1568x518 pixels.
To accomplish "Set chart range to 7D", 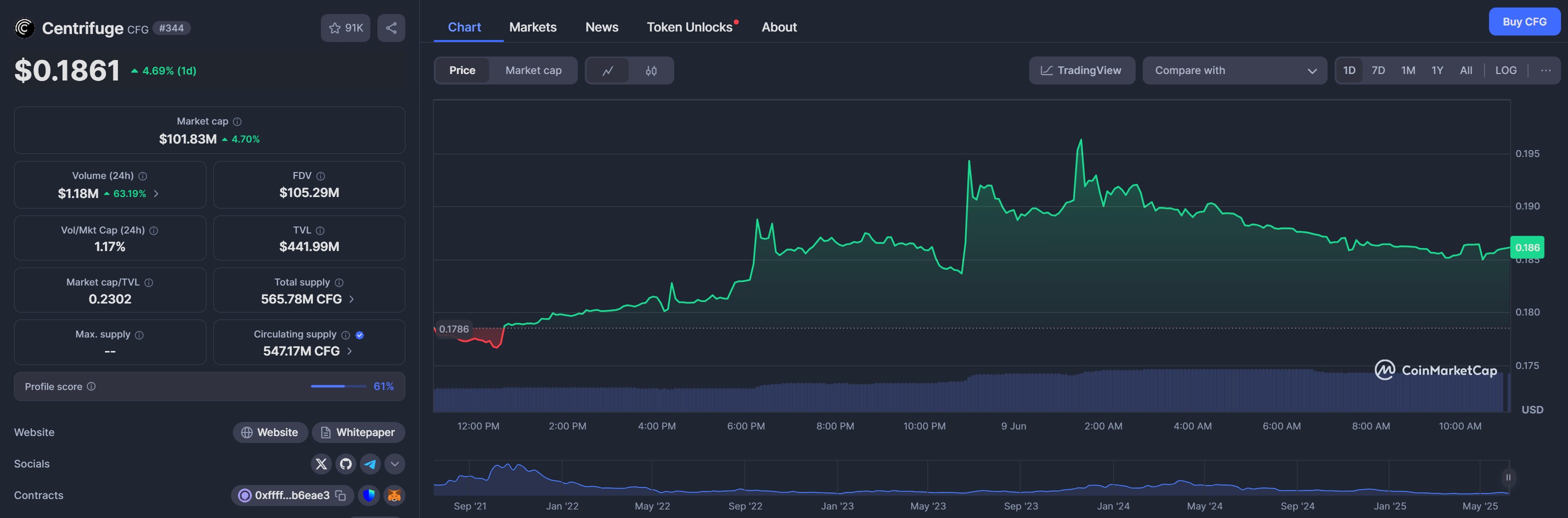I will (x=1378, y=70).
